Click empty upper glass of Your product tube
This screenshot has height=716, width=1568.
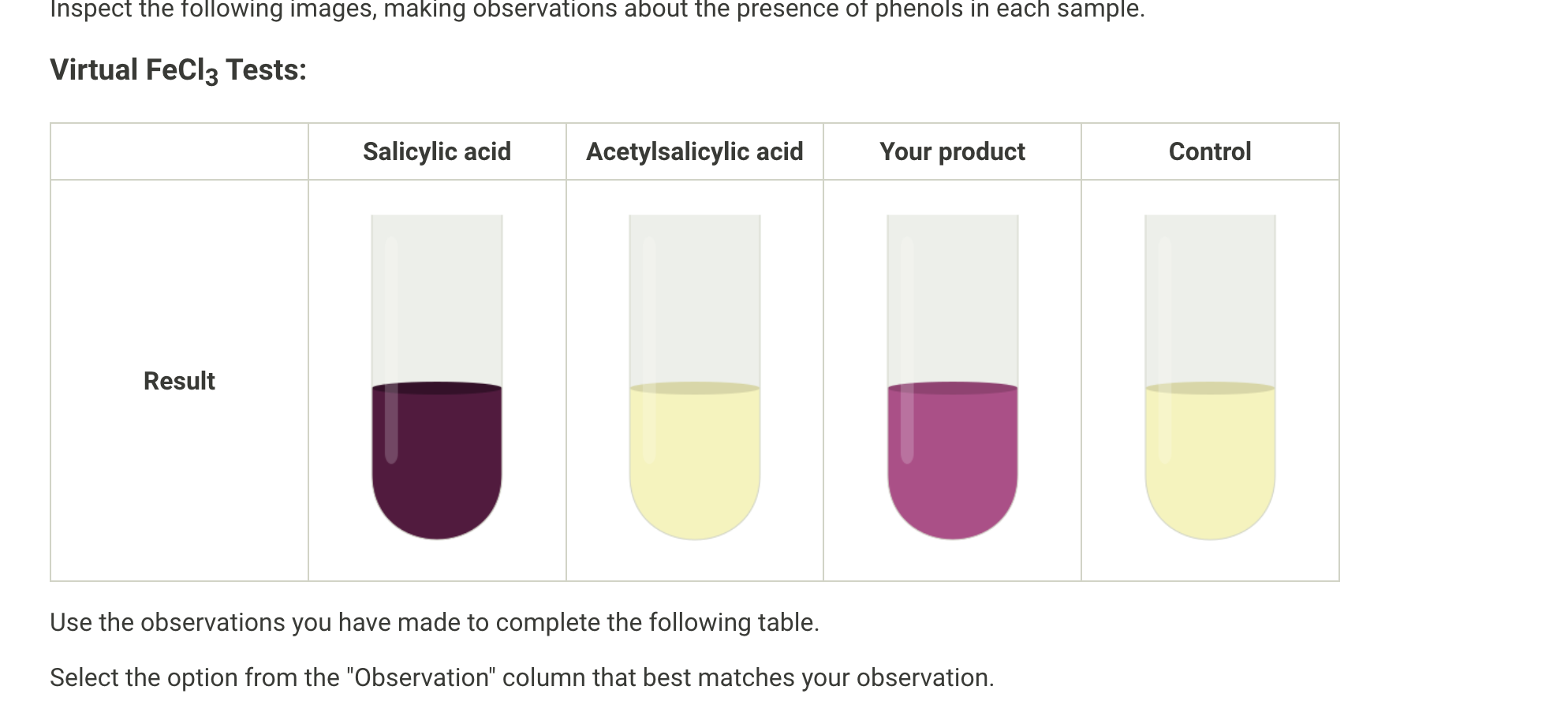pos(952,300)
